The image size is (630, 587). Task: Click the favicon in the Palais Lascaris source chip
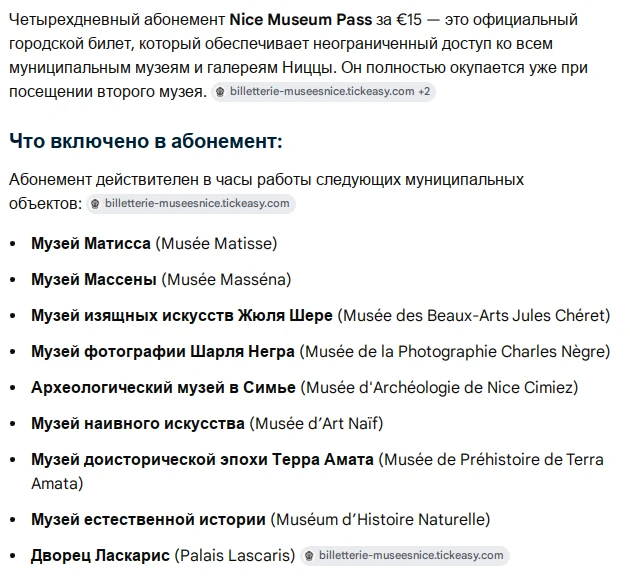(309, 556)
